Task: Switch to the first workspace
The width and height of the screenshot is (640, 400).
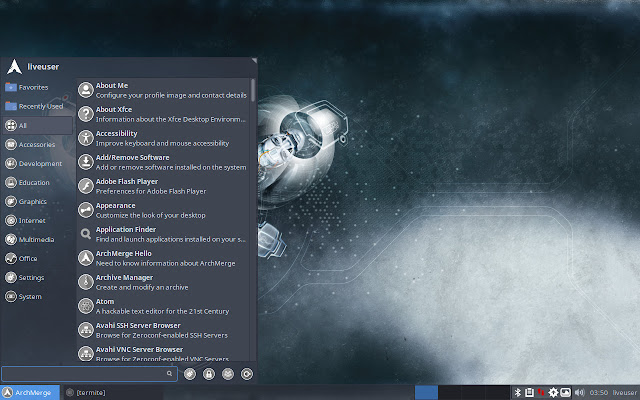Action: 426,393
